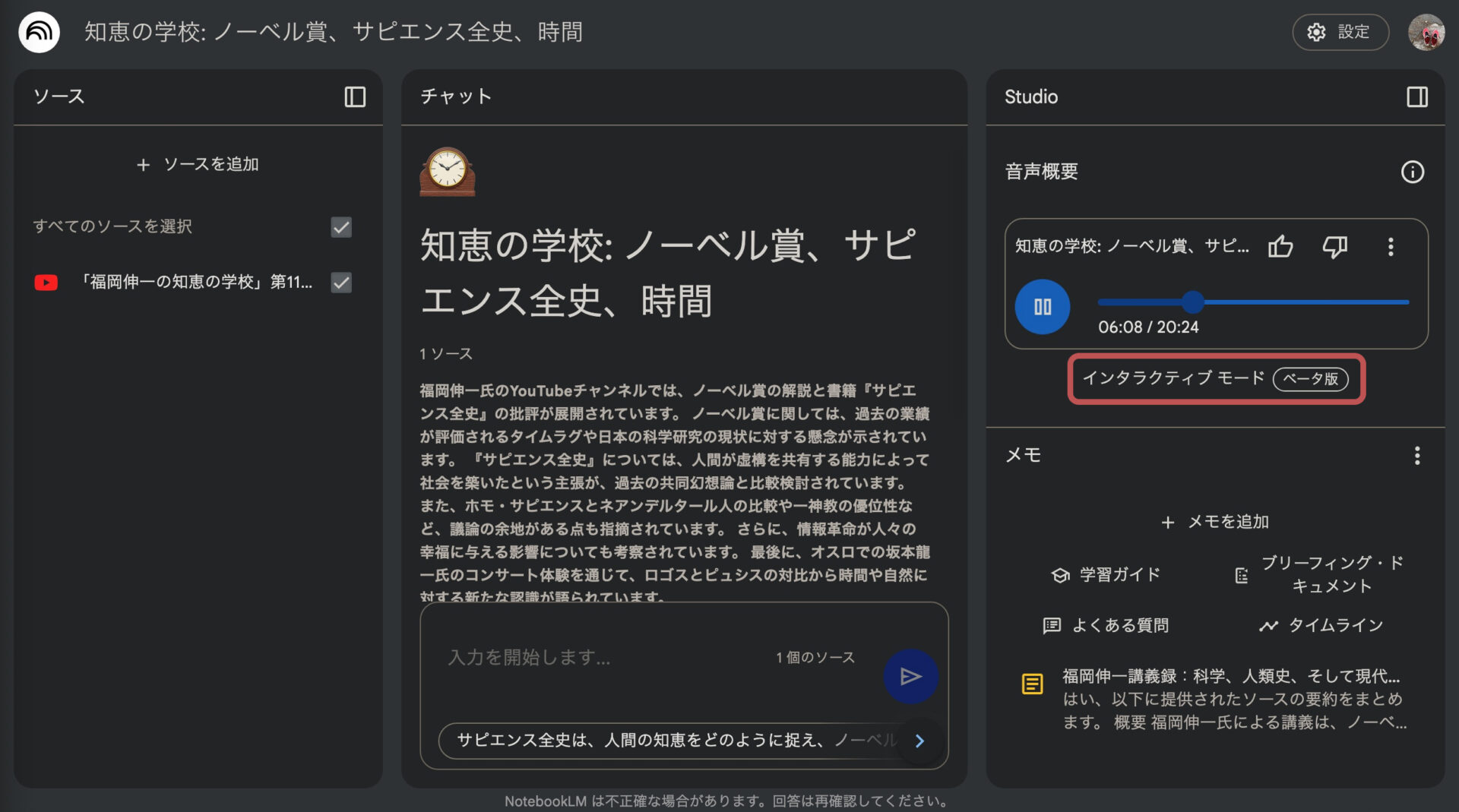Image resolution: width=1459 pixels, height=812 pixels.
Task: Give thumbs up to audio overview
Action: pyautogui.click(x=1280, y=246)
